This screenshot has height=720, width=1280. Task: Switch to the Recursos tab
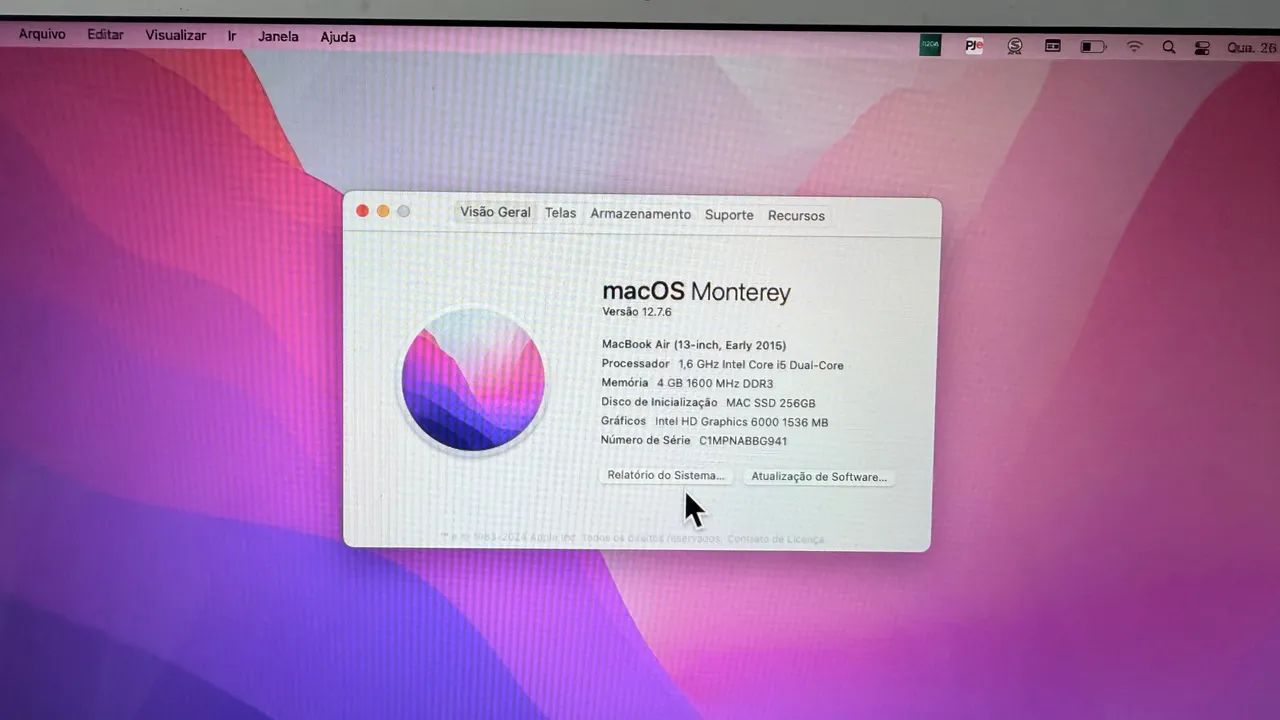pyautogui.click(x=796, y=216)
